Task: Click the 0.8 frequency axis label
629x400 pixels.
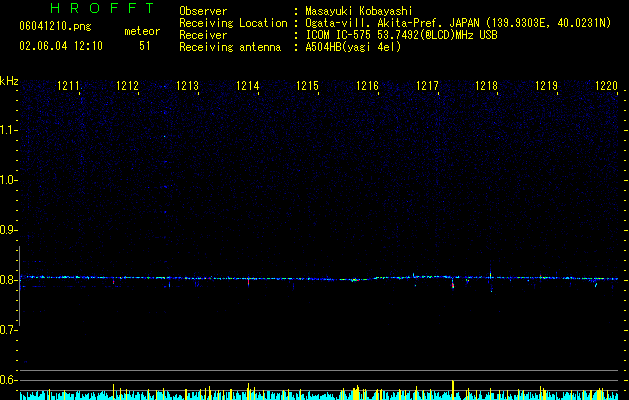Action: point(8,280)
